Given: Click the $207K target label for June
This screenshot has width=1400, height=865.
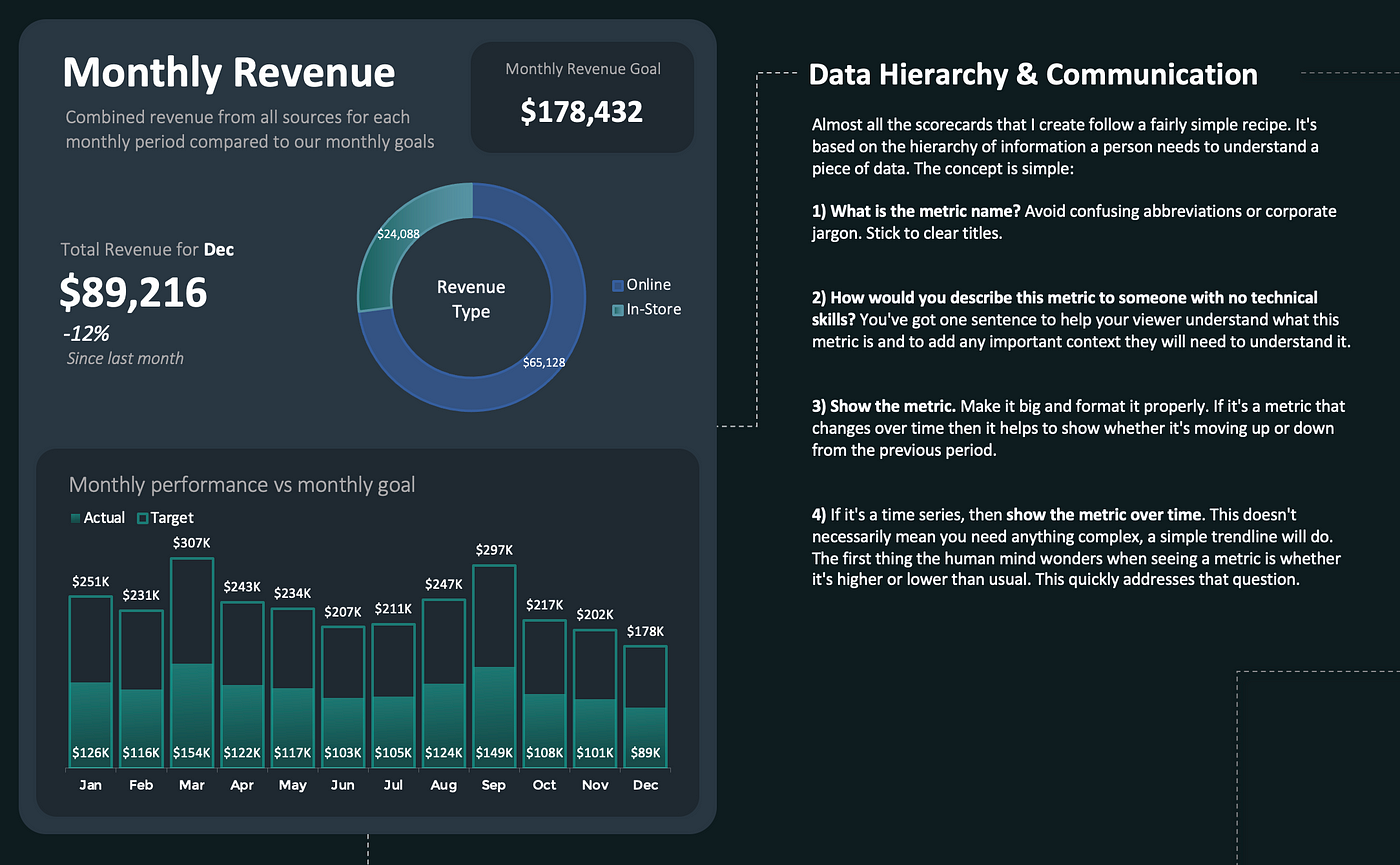Looking at the screenshot, I should pyautogui.click(x=343, y=611).
